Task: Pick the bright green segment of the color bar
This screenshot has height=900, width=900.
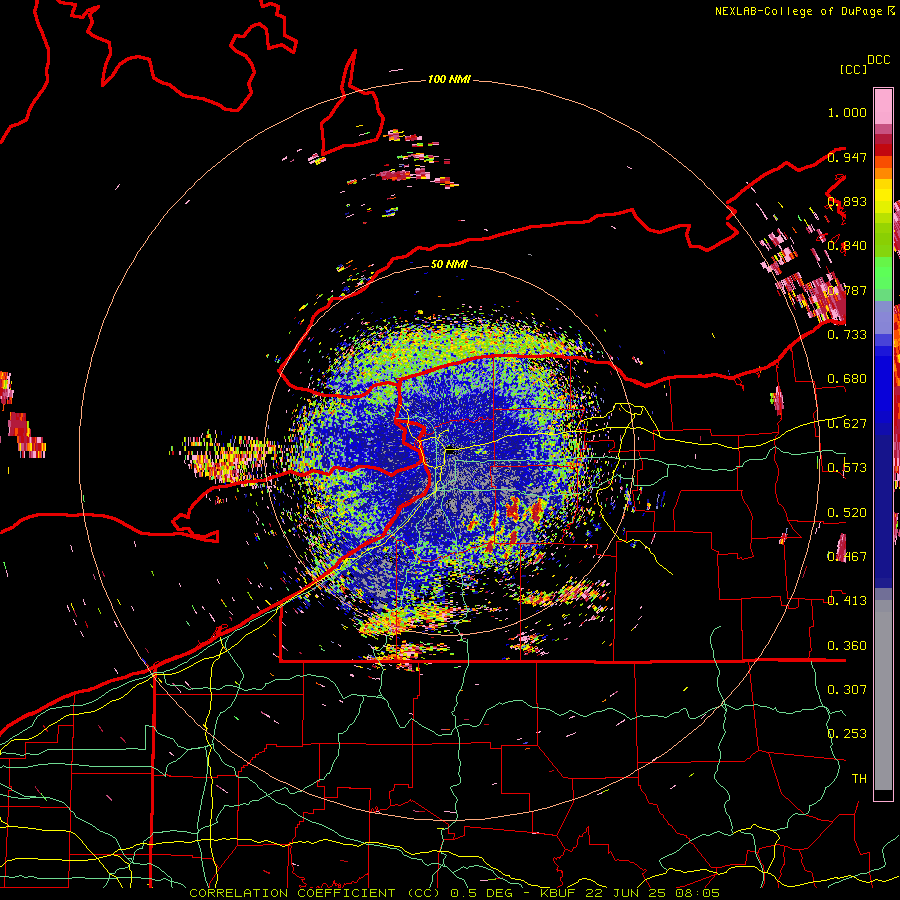Action: pyautogui.click(x=883, y=273)
